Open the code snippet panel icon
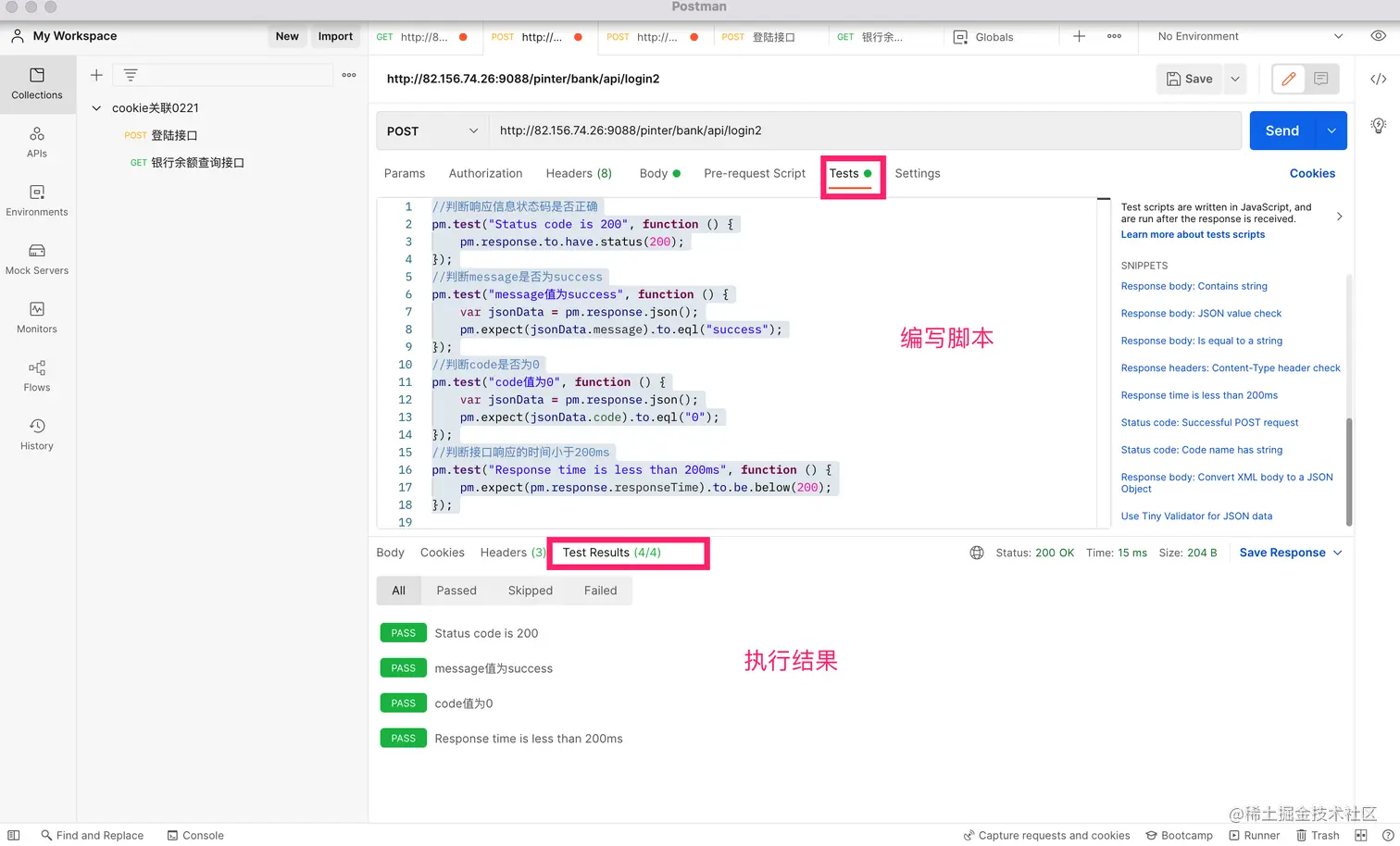The image size is (1400, 846). 1378,79
